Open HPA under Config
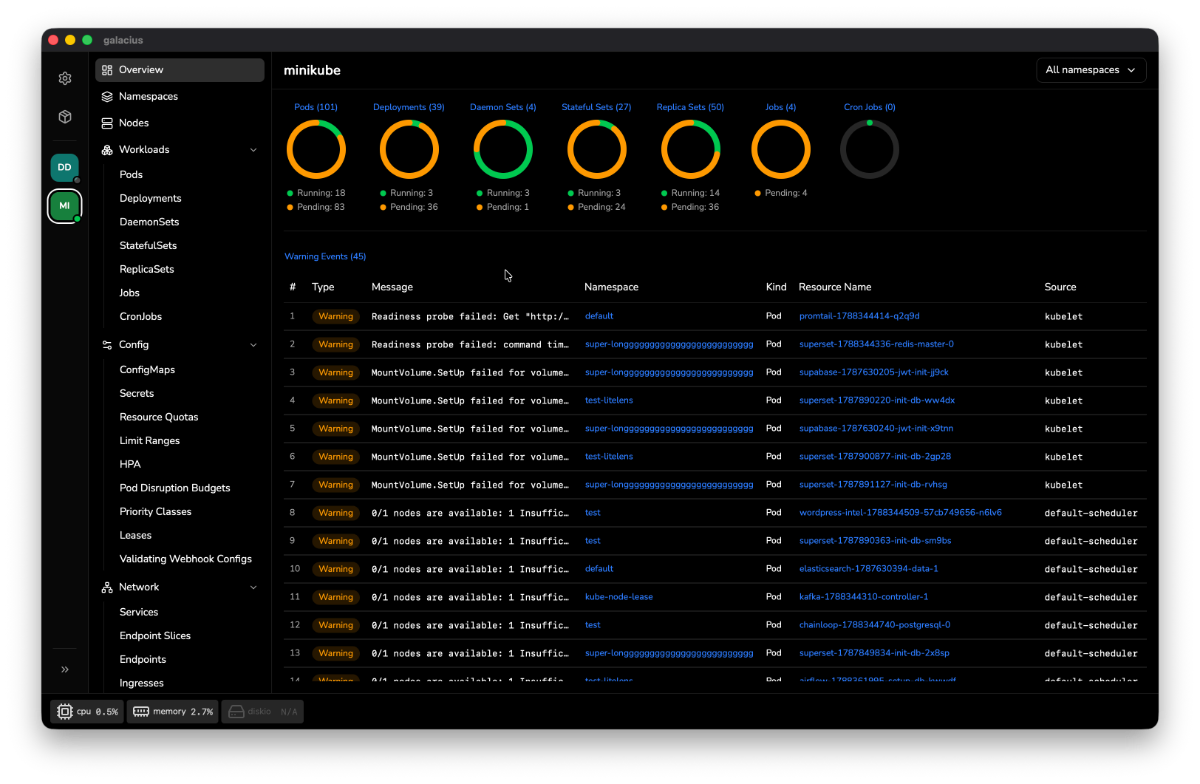 click(130, 464)
